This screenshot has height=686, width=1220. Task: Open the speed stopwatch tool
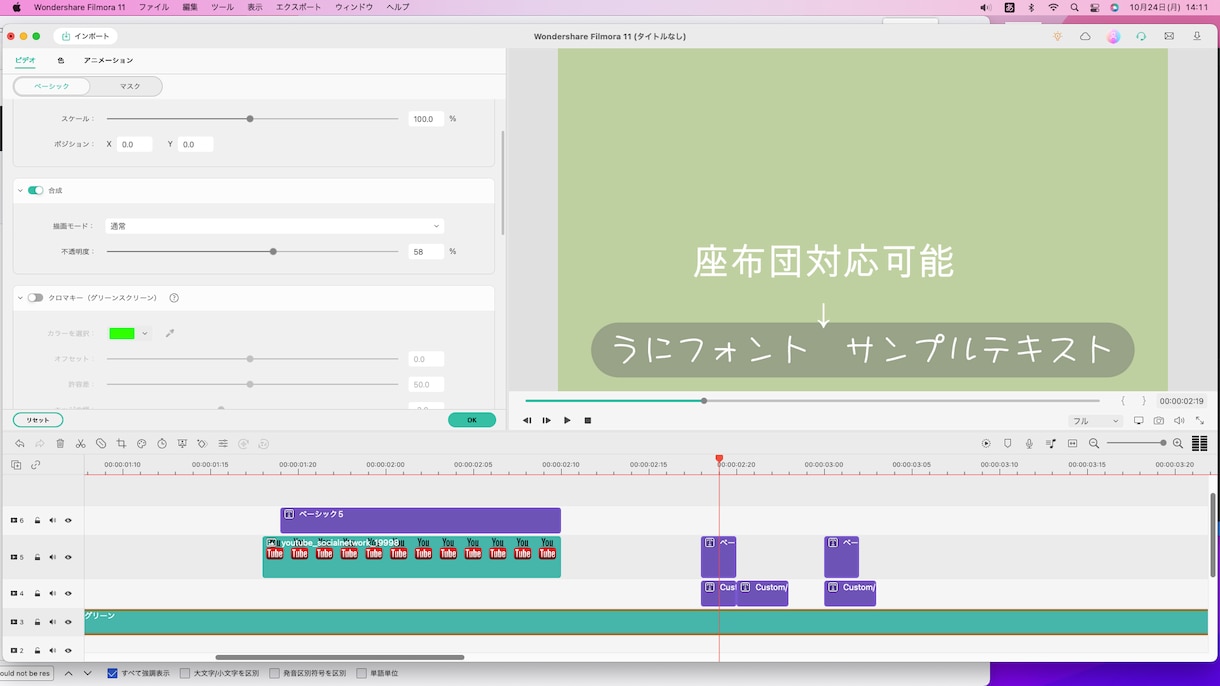click(x=162, y=444)
